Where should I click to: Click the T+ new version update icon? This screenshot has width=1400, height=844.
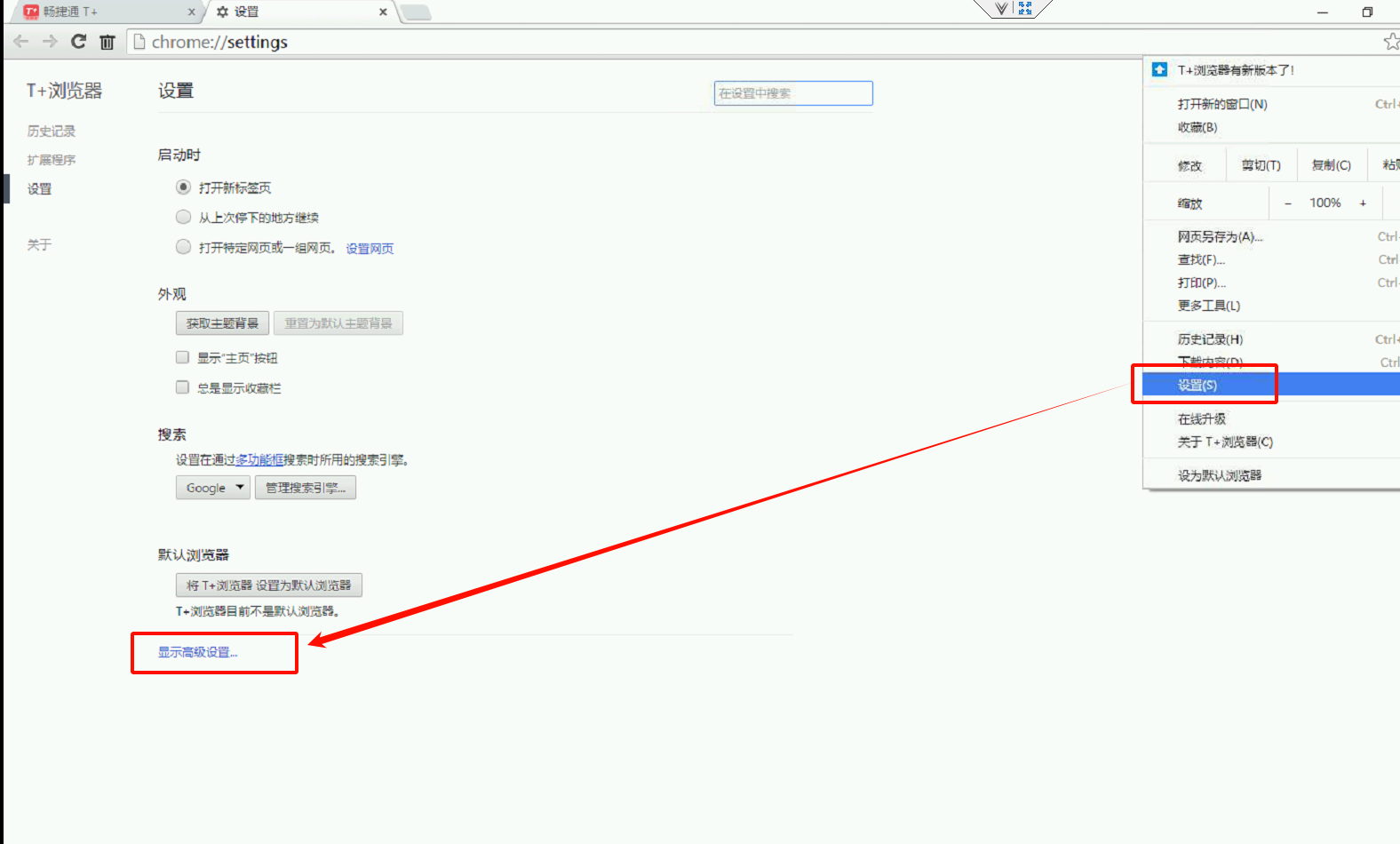1159,69
